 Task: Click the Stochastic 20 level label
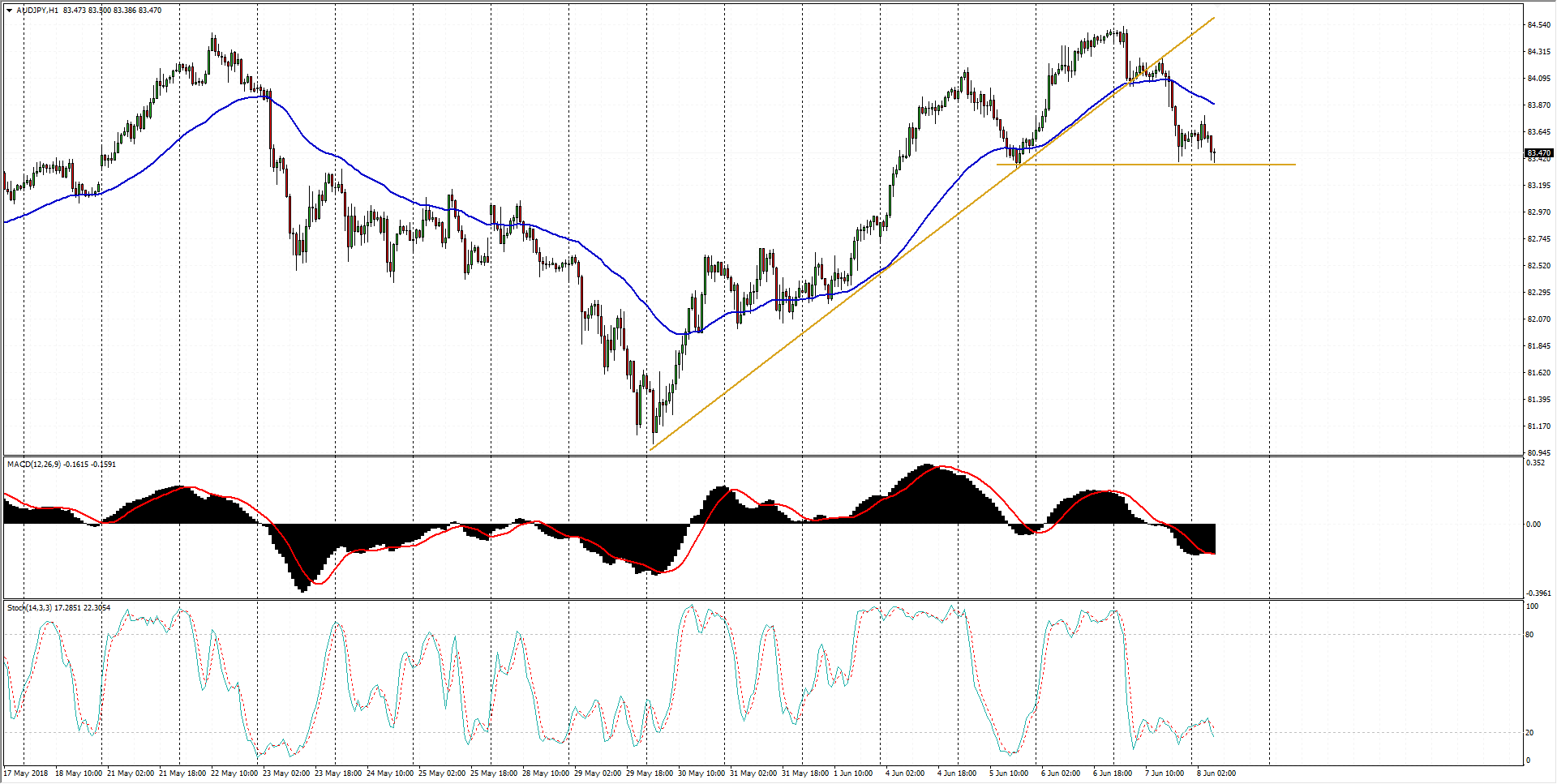1529,733
